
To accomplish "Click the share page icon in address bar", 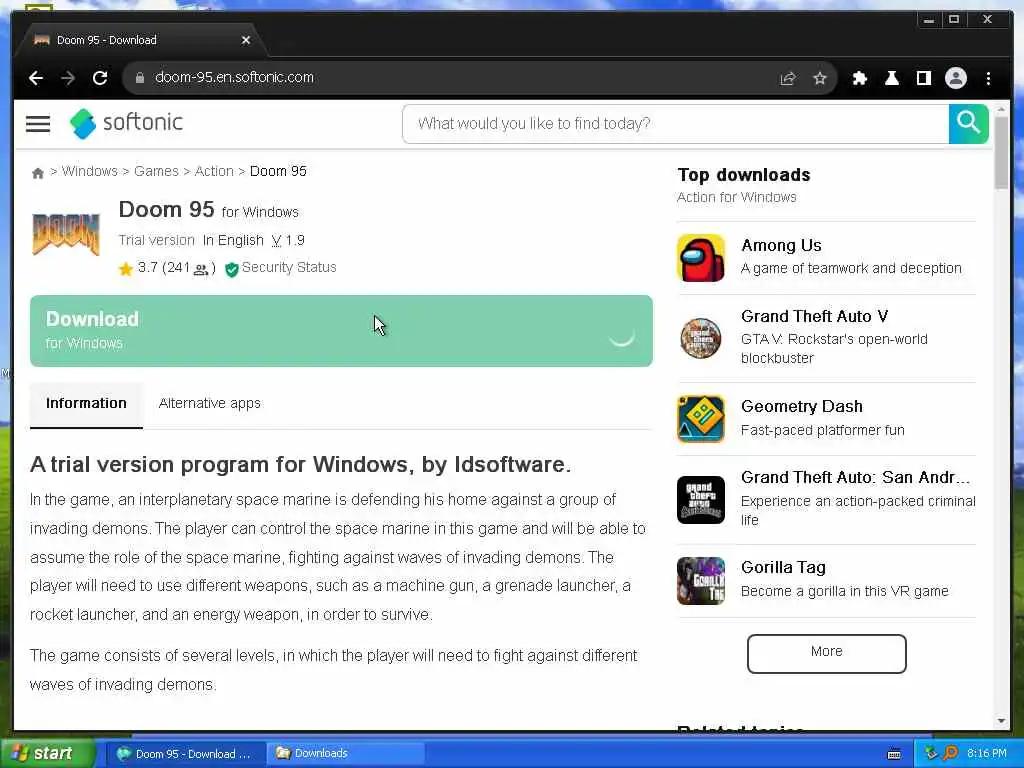I will pos(788,78).
